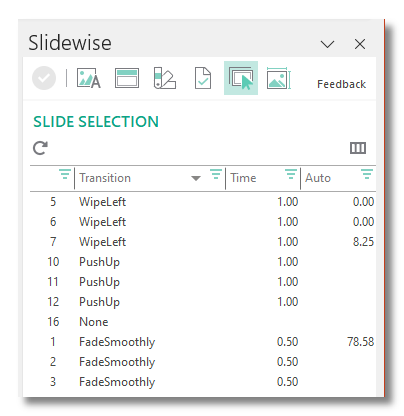
Task: Select slide 11 PushUp row
Action: (x=203, y=282)
